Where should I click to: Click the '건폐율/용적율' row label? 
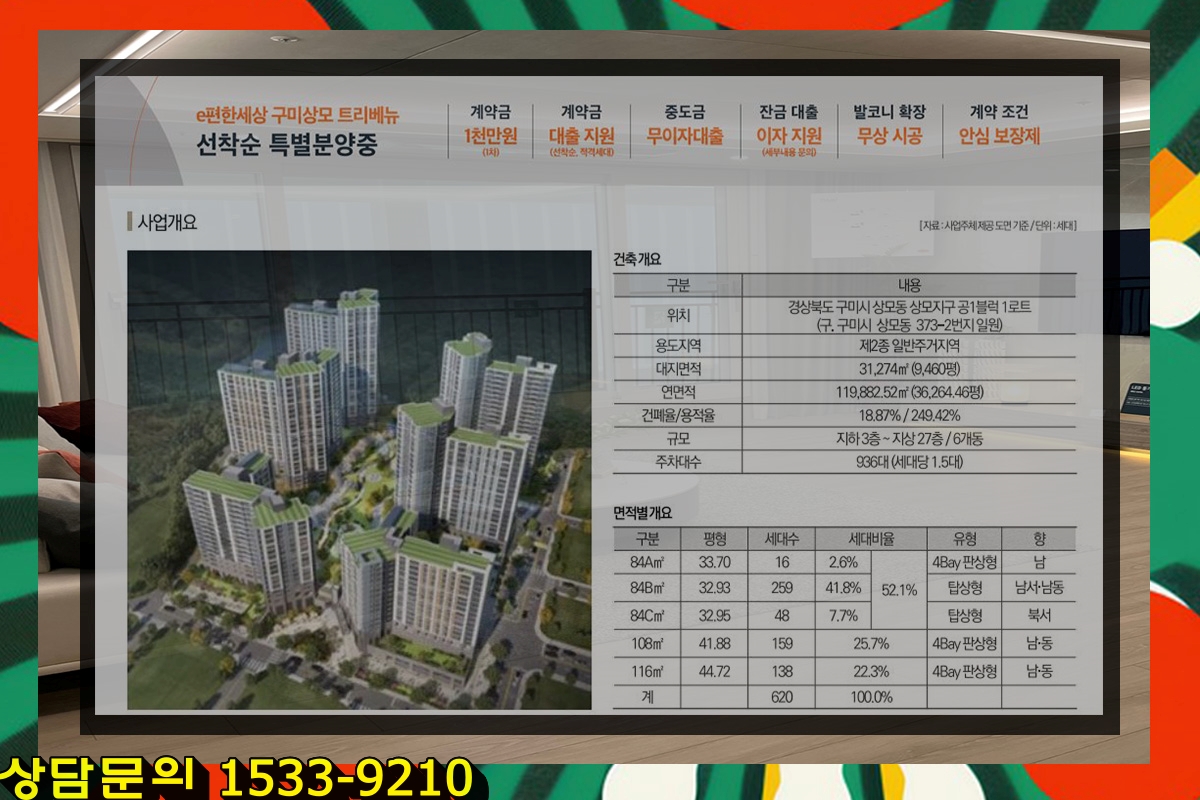click(x=678, y=415)
